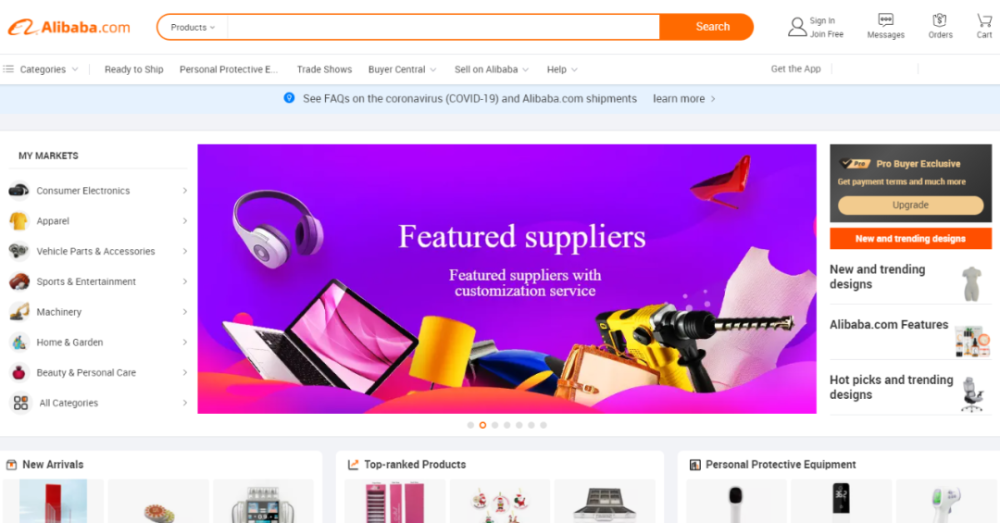Open the Trade Shows menu item
The height and width of the screenshot is (523, 1000).
tap(324, 69)
